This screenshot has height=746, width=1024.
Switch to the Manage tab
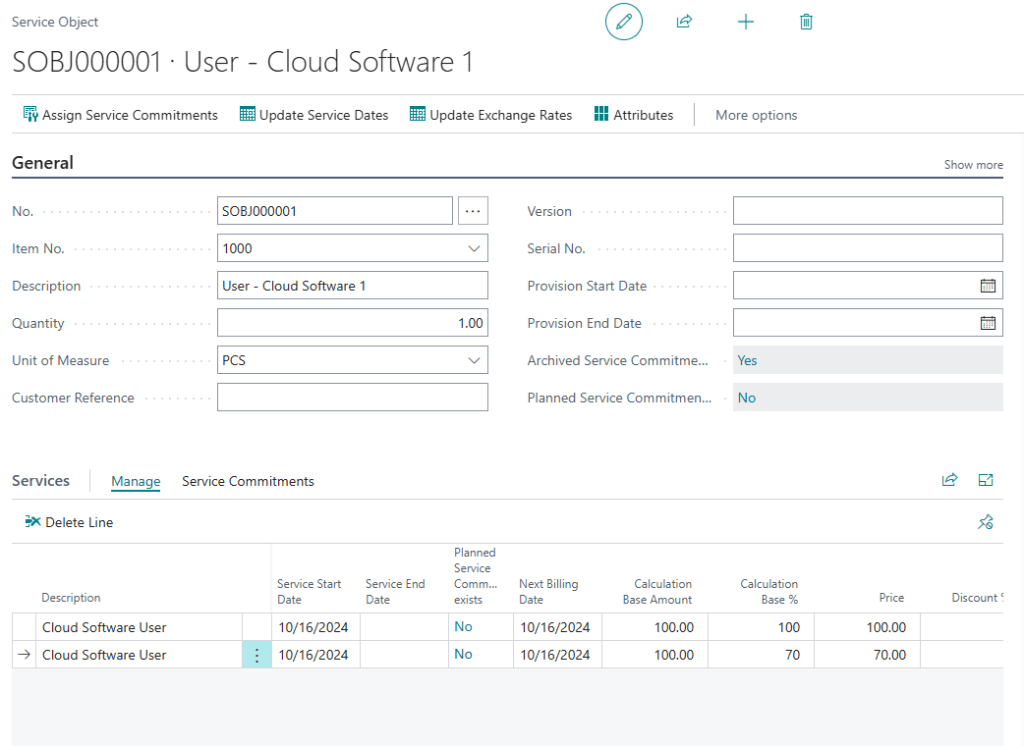136,482
